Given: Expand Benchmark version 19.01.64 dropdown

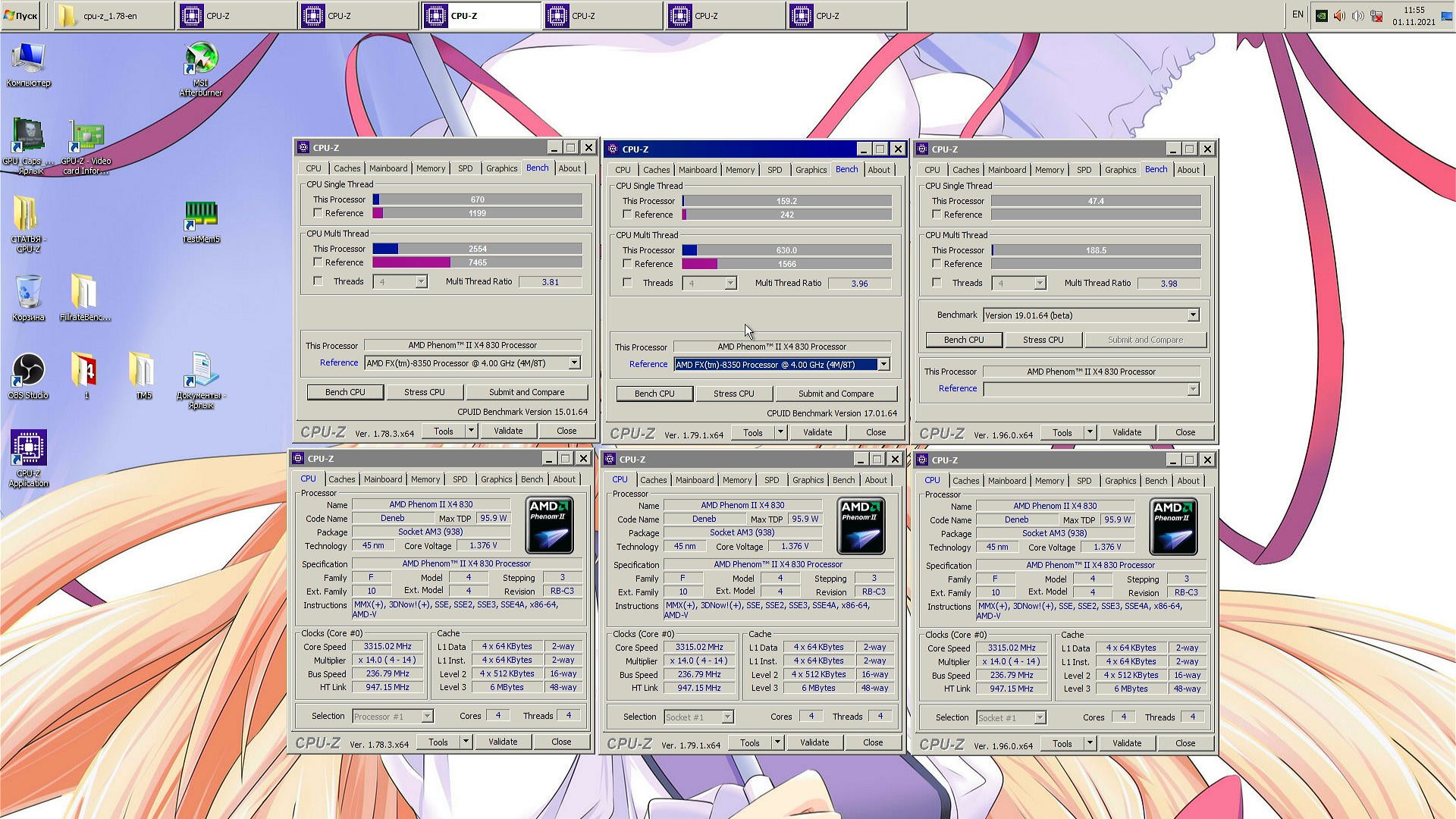Looking at the screenshot, I should [x=1192, y=315].
